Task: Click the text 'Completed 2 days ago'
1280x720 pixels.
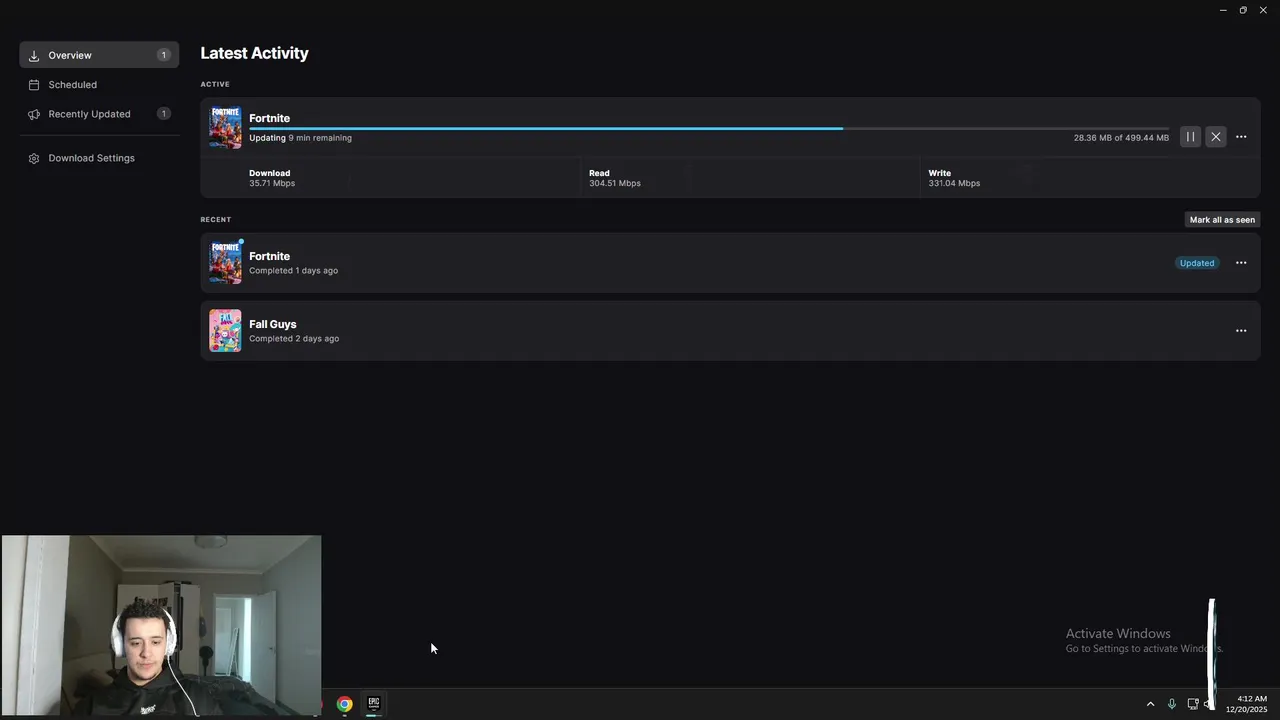Action: coord(294,339)
